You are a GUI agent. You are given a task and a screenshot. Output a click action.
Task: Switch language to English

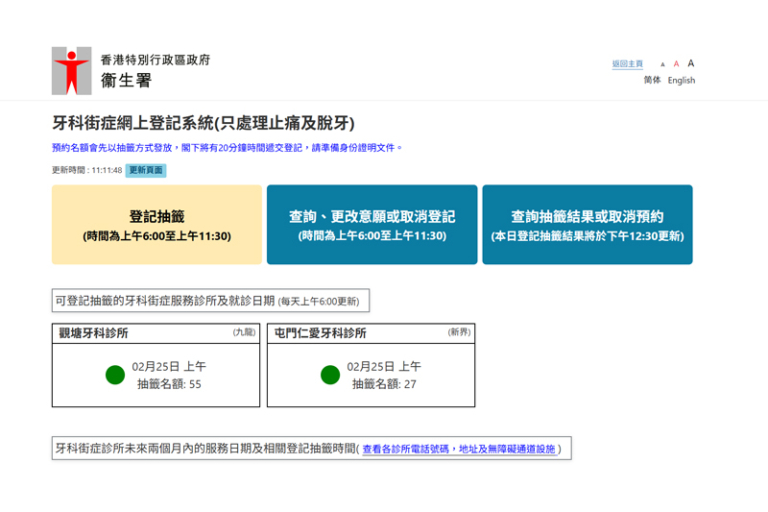coord(681,80)
